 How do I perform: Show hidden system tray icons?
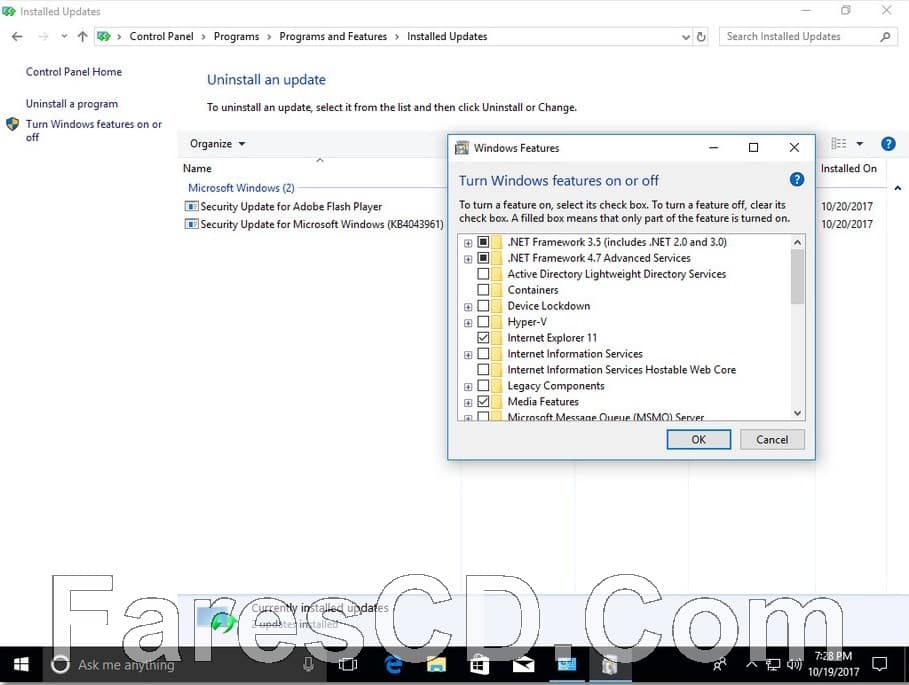[751, 664]
